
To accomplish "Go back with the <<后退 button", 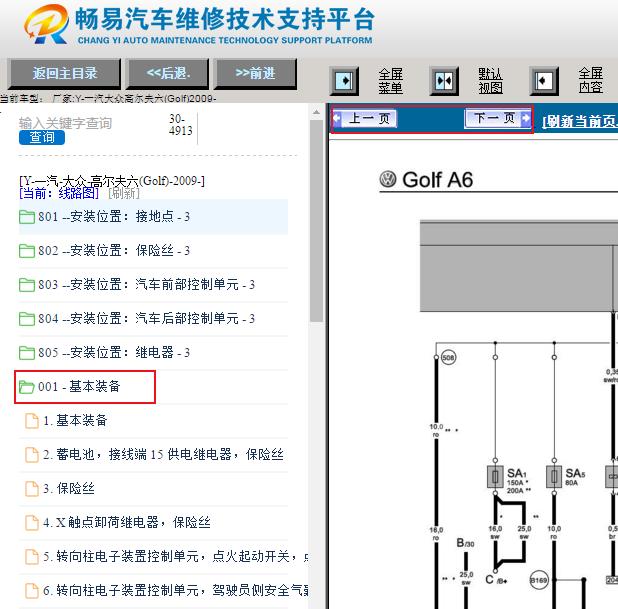I will click(168, 73).
